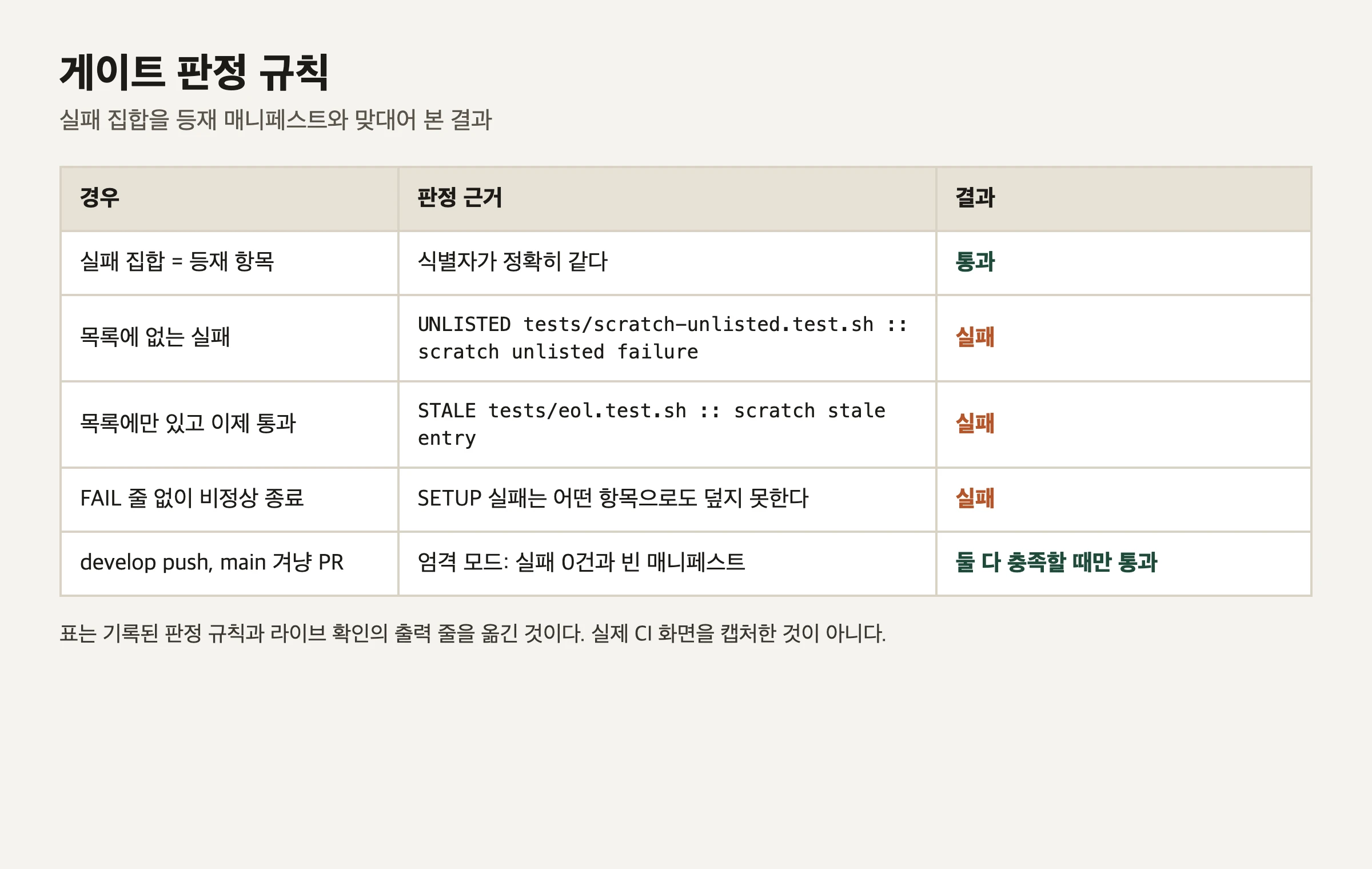1372x869 pixels.
Task: Click the result '둘 다 충족할 때만 통과'
Action: [1056, 563]
